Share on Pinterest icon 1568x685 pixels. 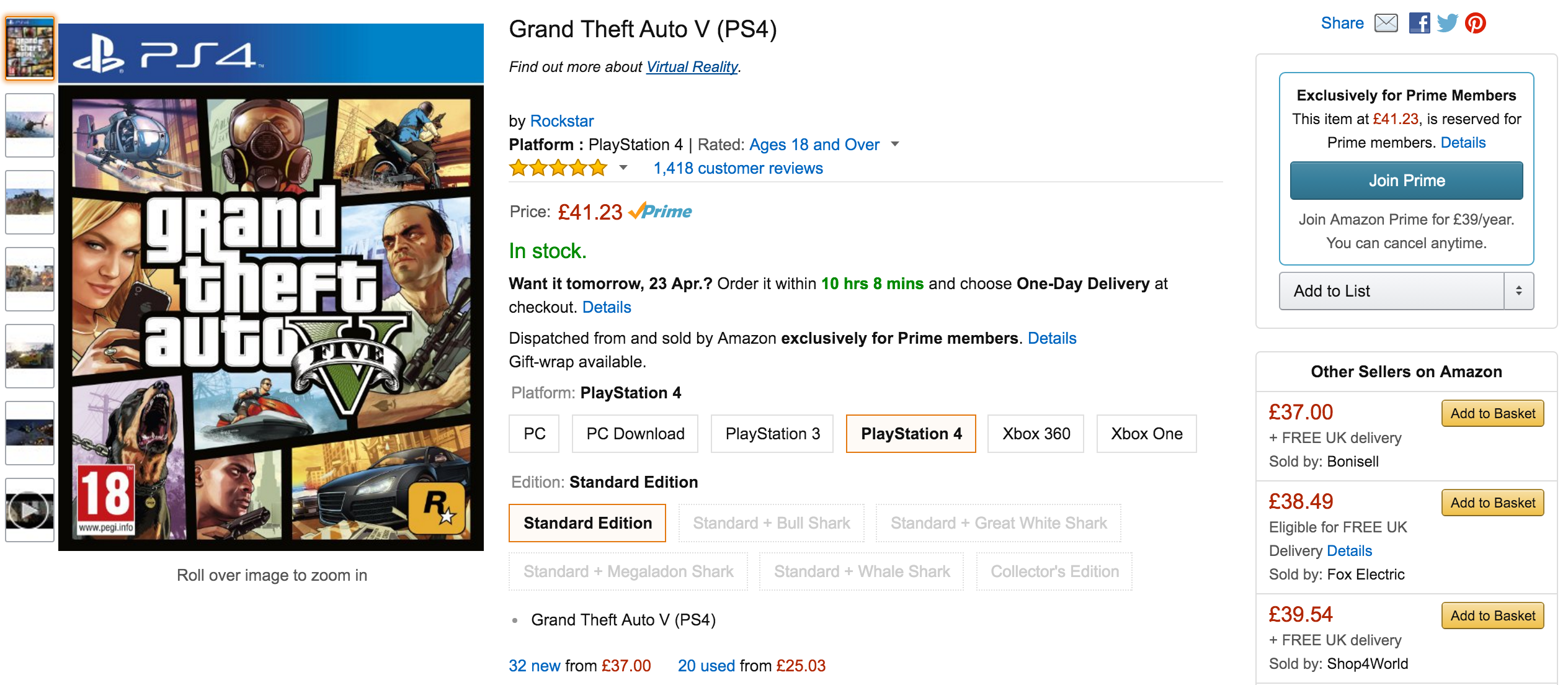tap(1475, 23)
